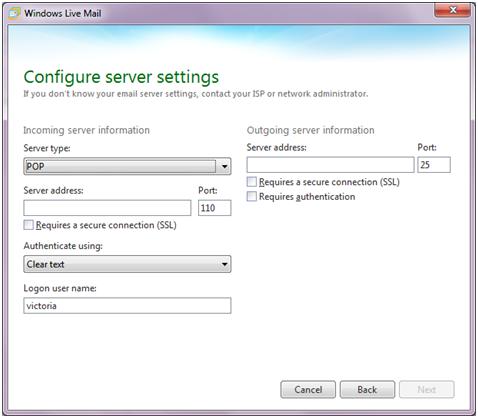Open the Authenticate using Clear text dropdown
This screenshot has height=418, width=478.
127,264
